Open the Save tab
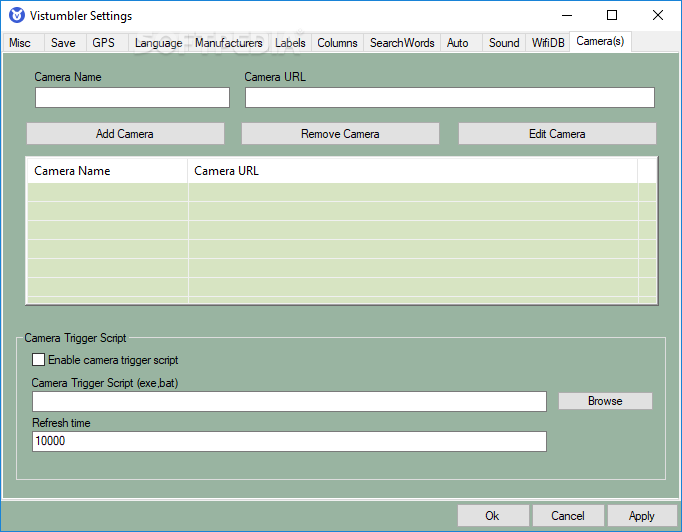This screenshot has height=532, width=682. pyautogui.click(x=63, y=43)
